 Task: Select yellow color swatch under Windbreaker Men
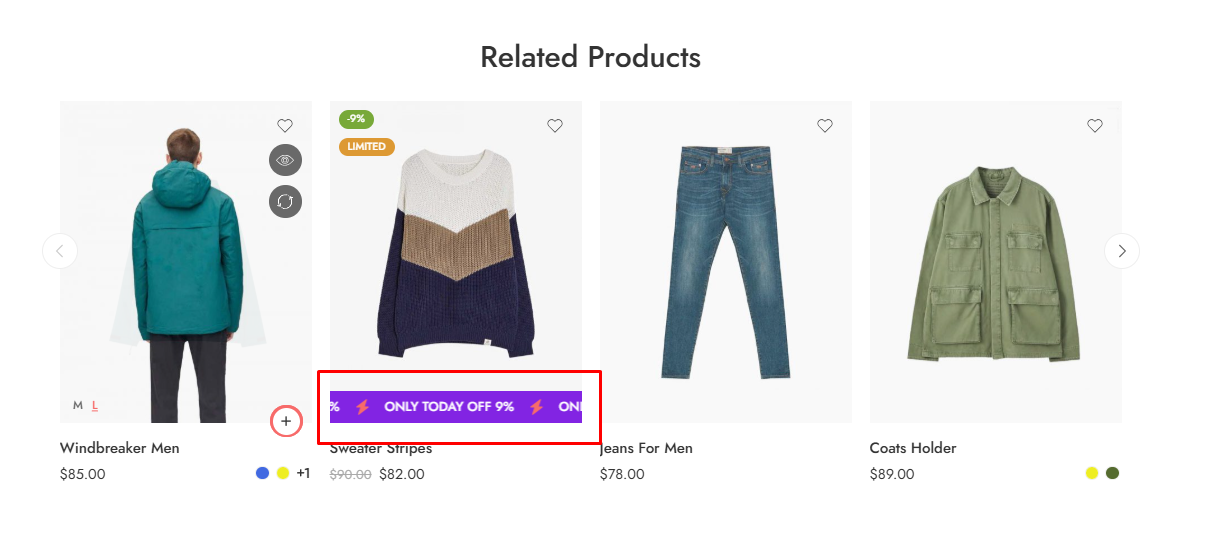pyautogui.click(x=283, y=473)
